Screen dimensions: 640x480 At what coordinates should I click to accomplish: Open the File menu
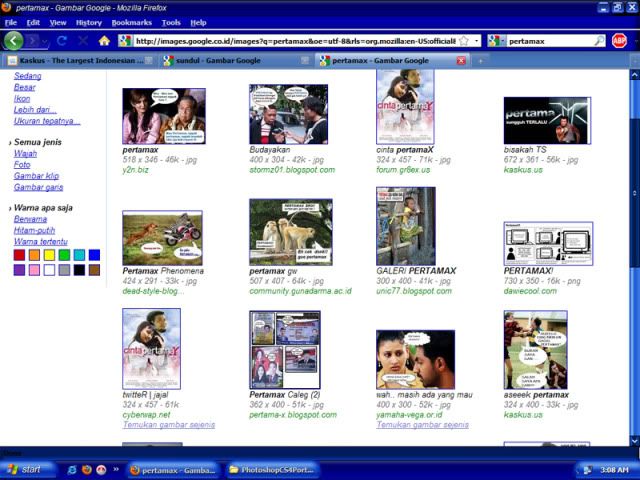[x=11, y=23]
